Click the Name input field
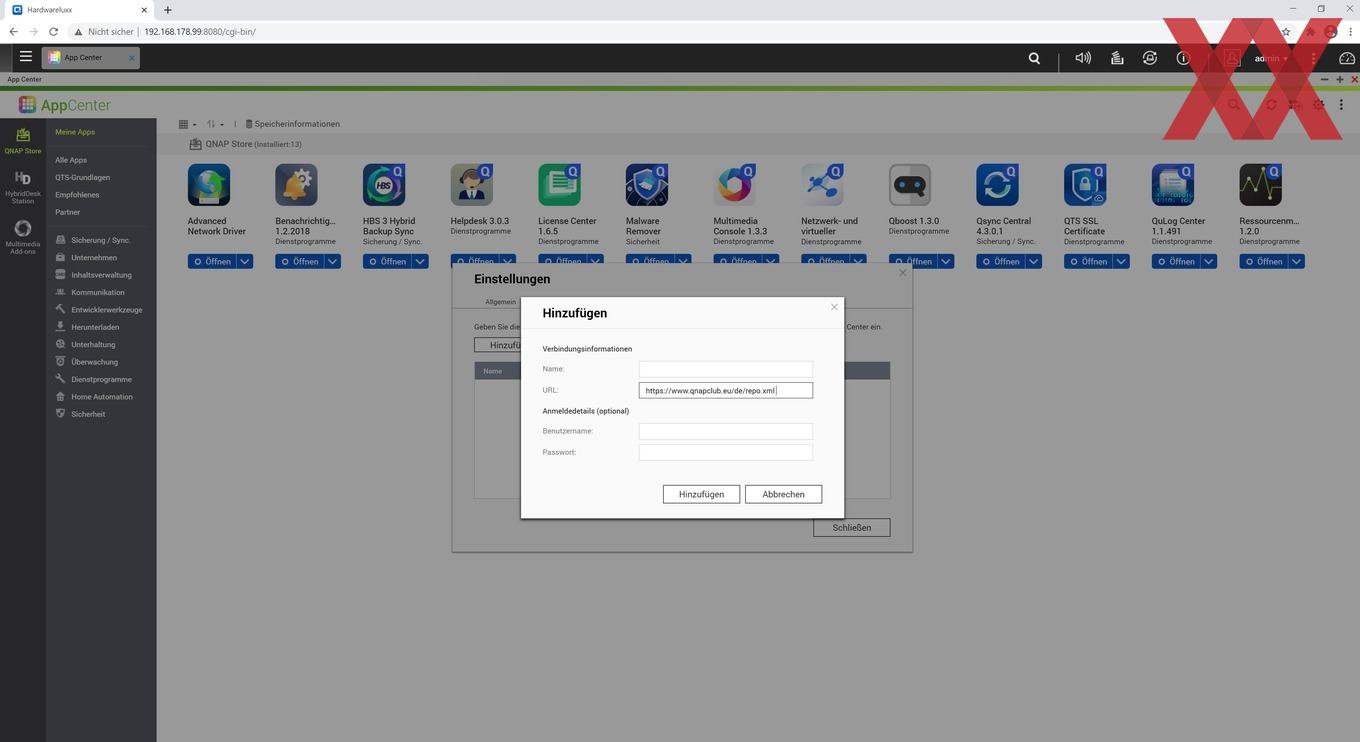The image size is (1360, 742). point(726,369)
